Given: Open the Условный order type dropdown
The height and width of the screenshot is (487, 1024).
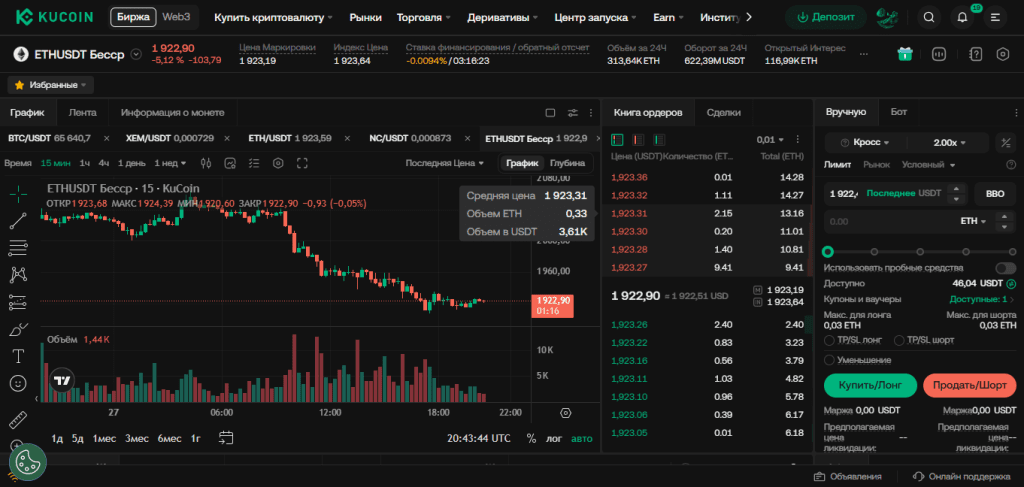Looking at the screenshot, I should pos(928,165).
